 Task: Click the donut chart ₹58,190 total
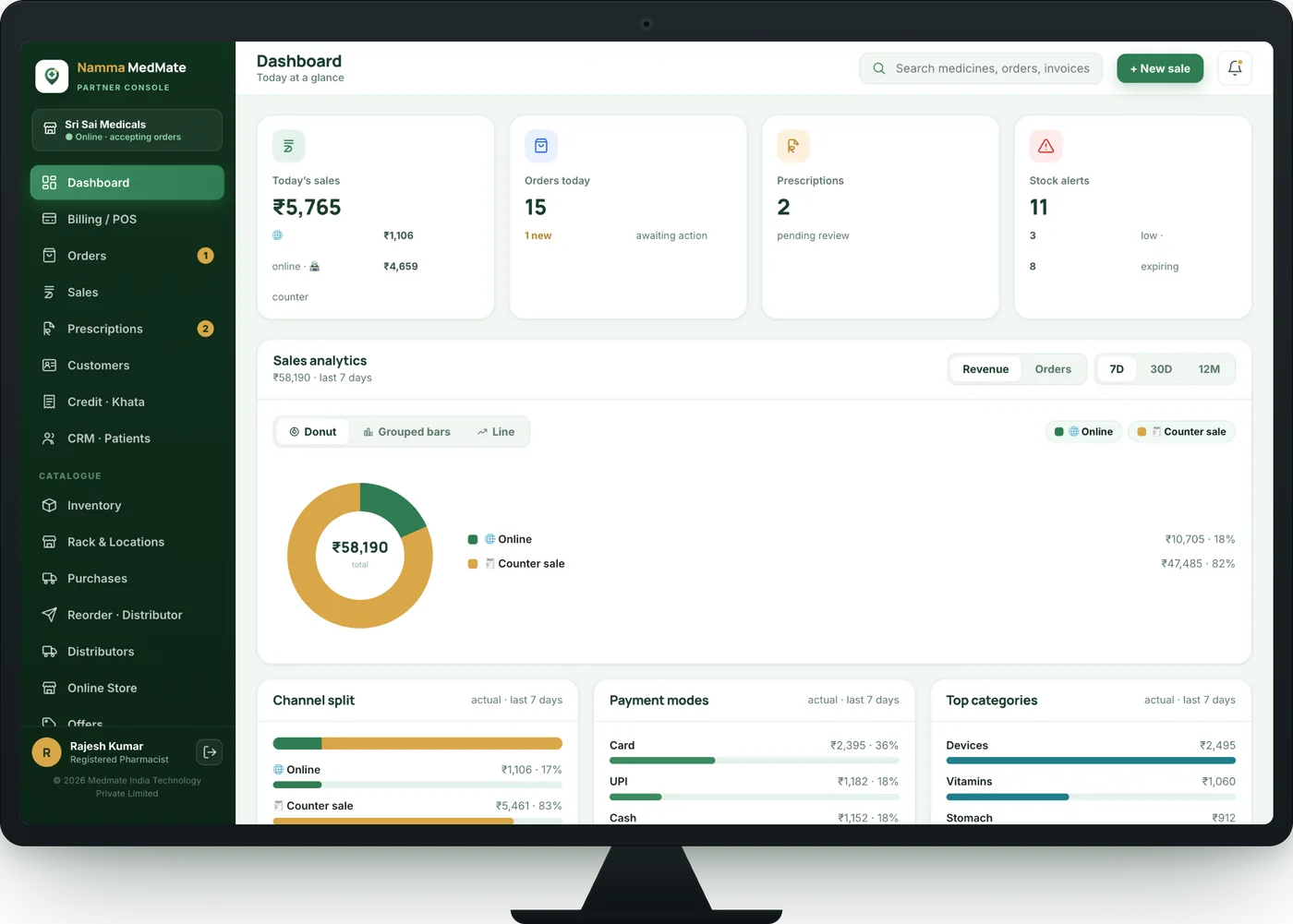pos(360,547)
